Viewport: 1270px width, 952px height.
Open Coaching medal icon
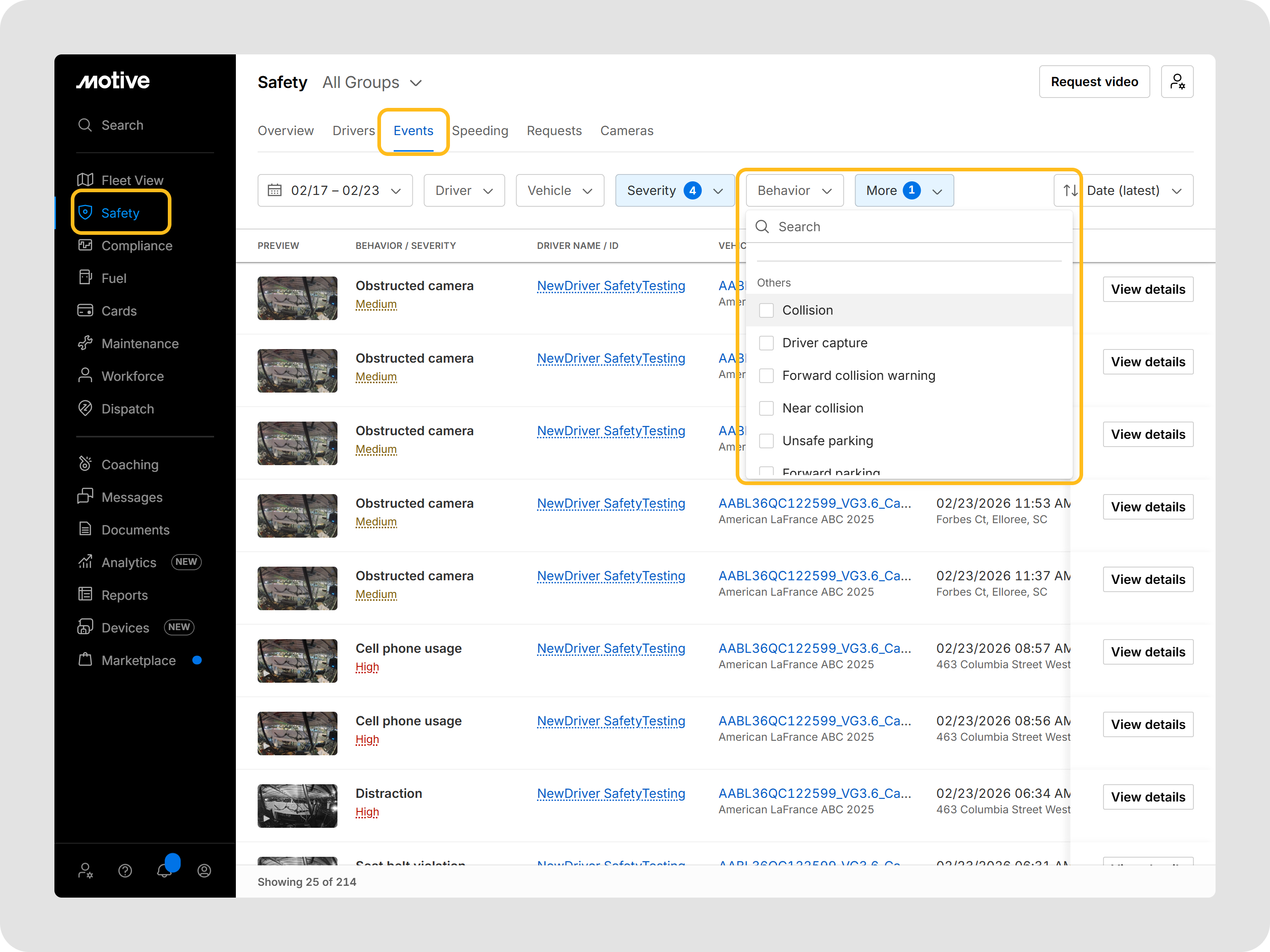click(x=85, y=464)
